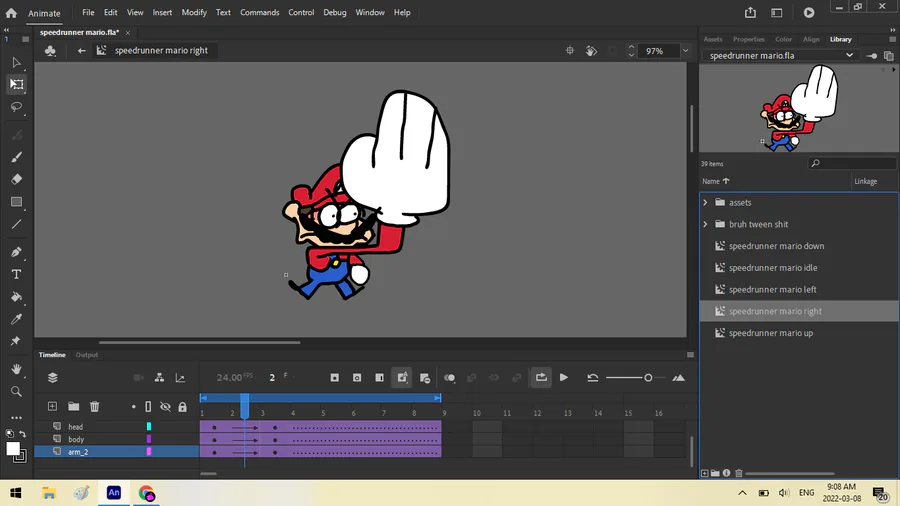900x506 pixels.
Task: Switch to the Output tab
Action: pos(87,355)
